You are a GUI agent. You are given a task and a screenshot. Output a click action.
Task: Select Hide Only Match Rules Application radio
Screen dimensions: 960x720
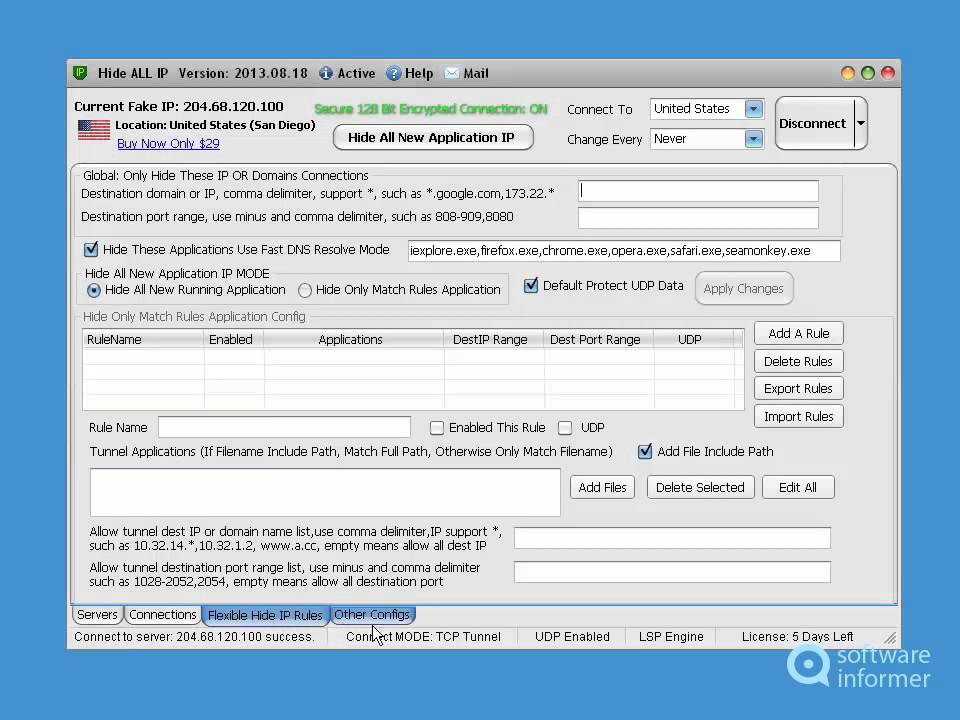(304, 290)
